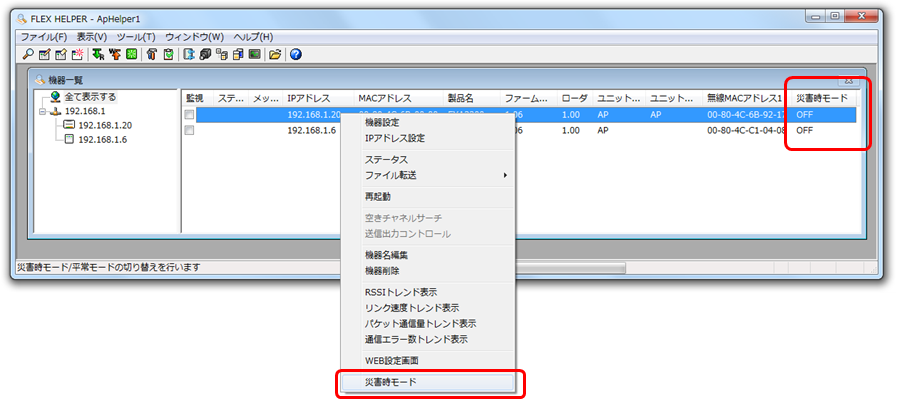Image resolution: width=897 pixels, height=401 pixels.
Task: Sort by the 監視 column header
Action: tap(197, 98)
